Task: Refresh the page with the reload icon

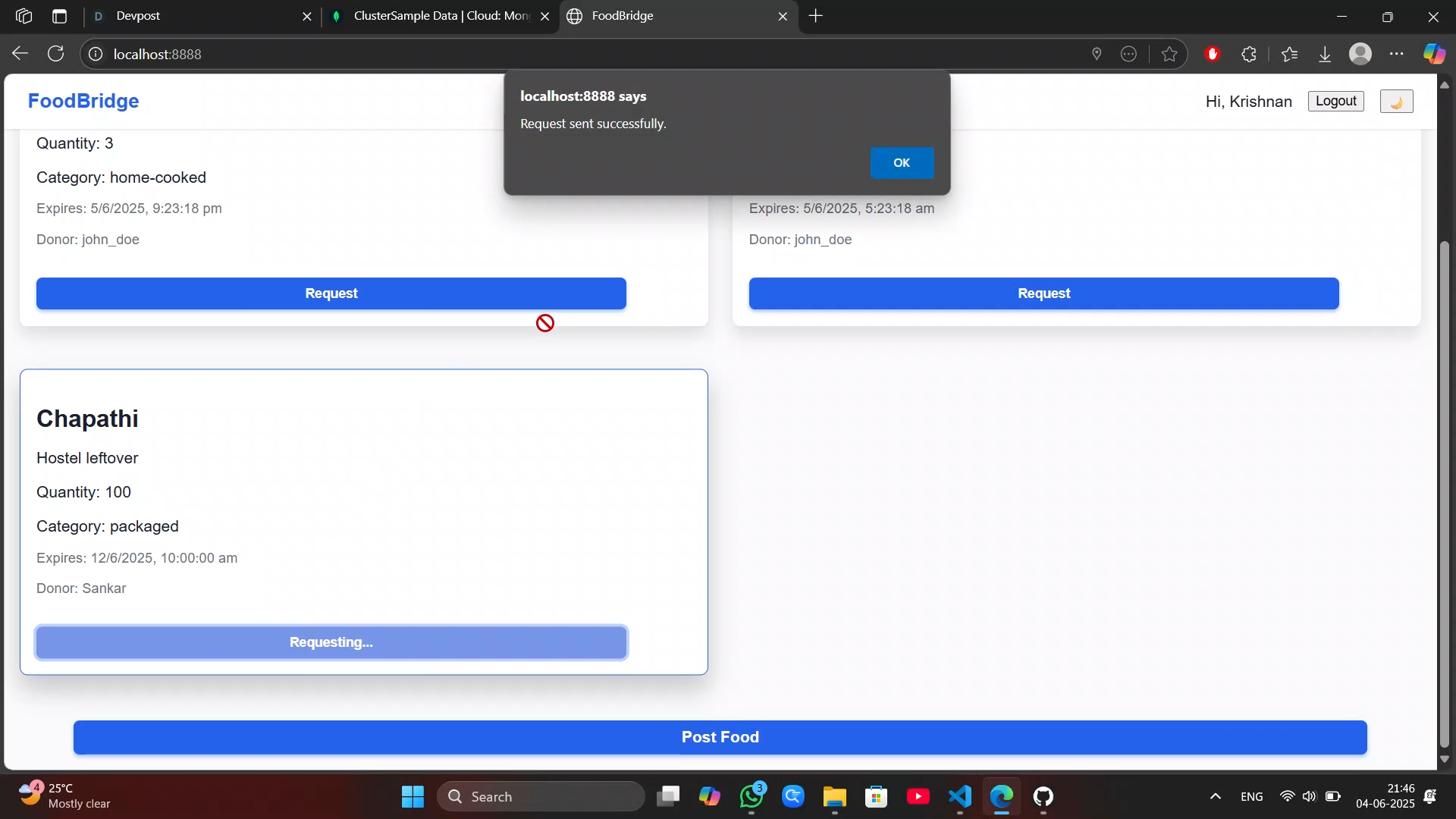Action: coord(56,54)
